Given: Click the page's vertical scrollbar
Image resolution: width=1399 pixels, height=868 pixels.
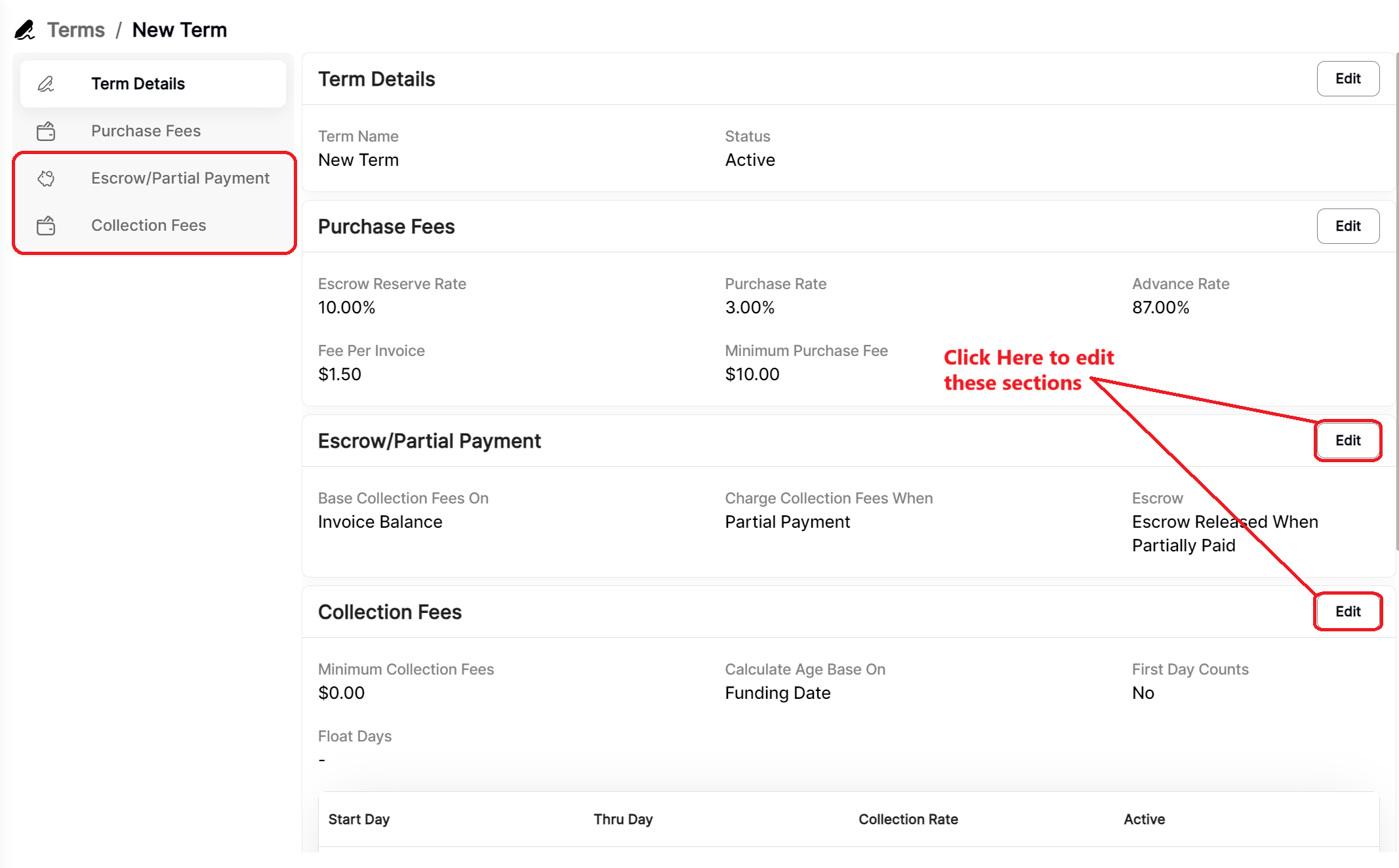Looking at the screenshot, I should [1396, 302].
